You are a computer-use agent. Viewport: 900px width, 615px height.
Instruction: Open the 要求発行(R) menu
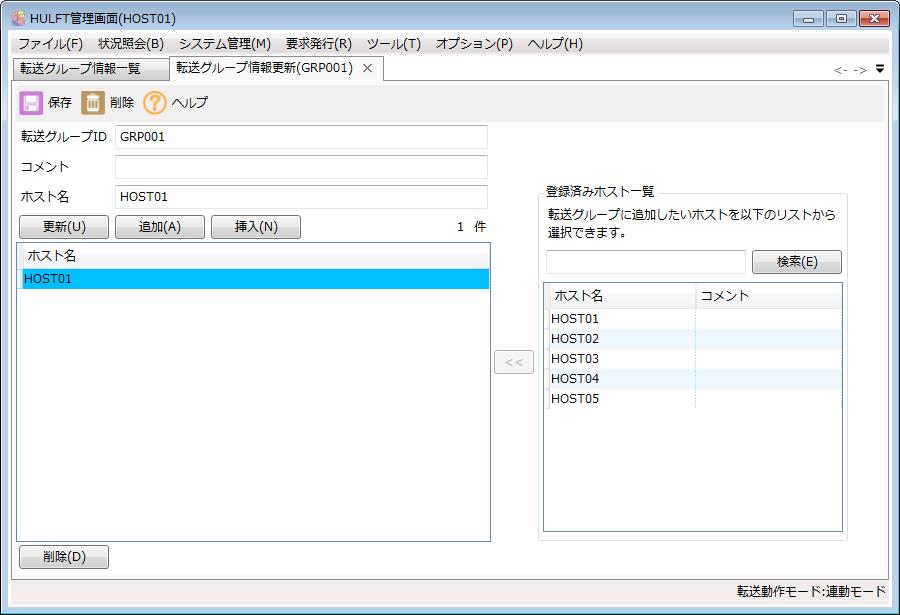tap(319, 44)
